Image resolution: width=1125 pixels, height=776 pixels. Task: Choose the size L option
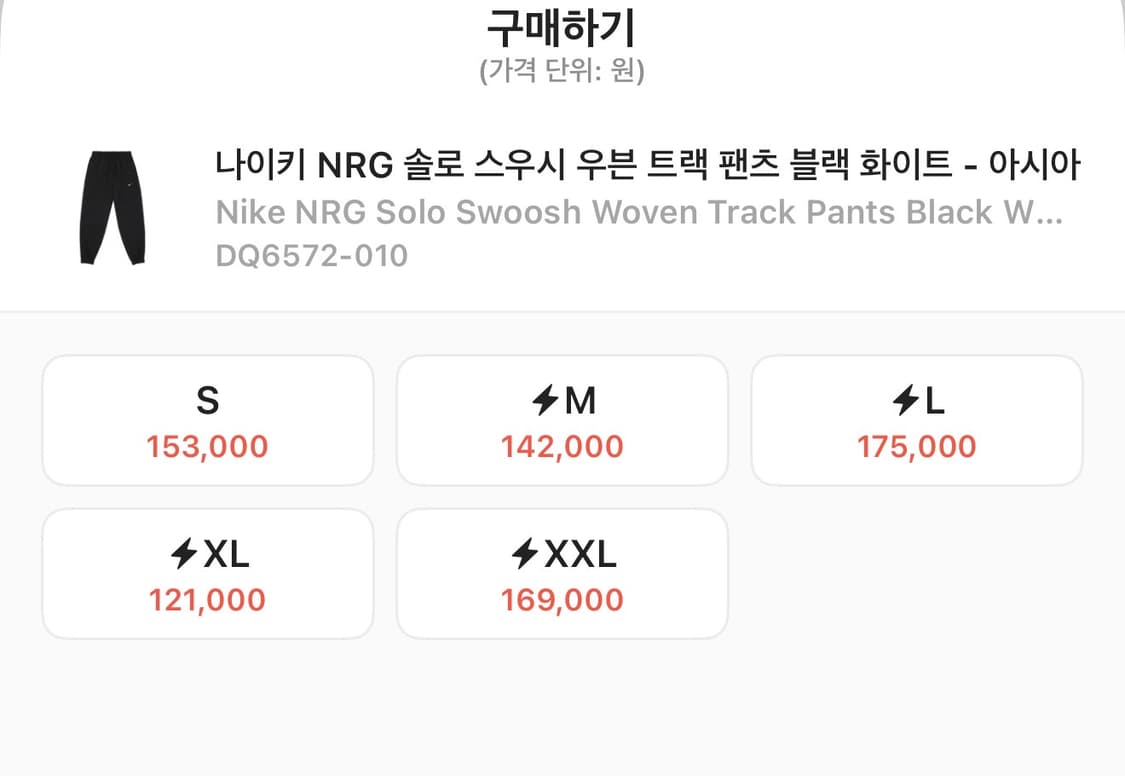[916, 420]
